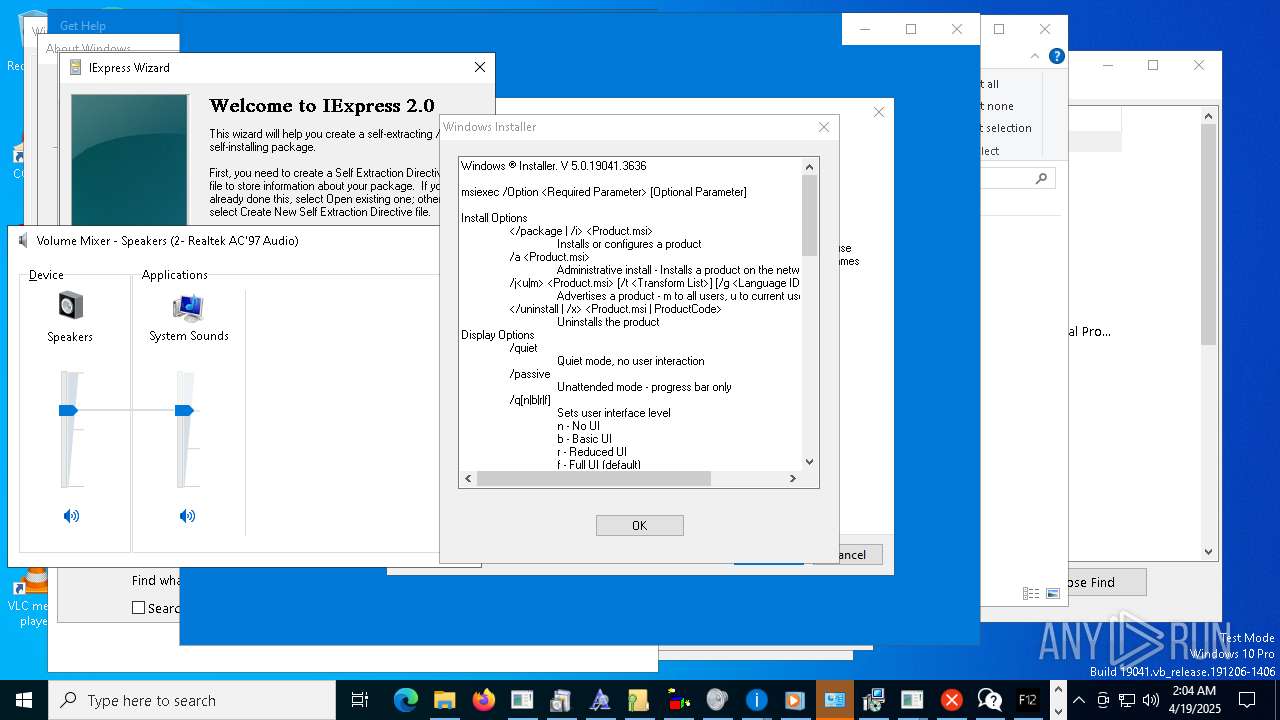Click Select none in File Explorer ribbon
Viewport: 1280px width, 720px height.
click(998, 106)
